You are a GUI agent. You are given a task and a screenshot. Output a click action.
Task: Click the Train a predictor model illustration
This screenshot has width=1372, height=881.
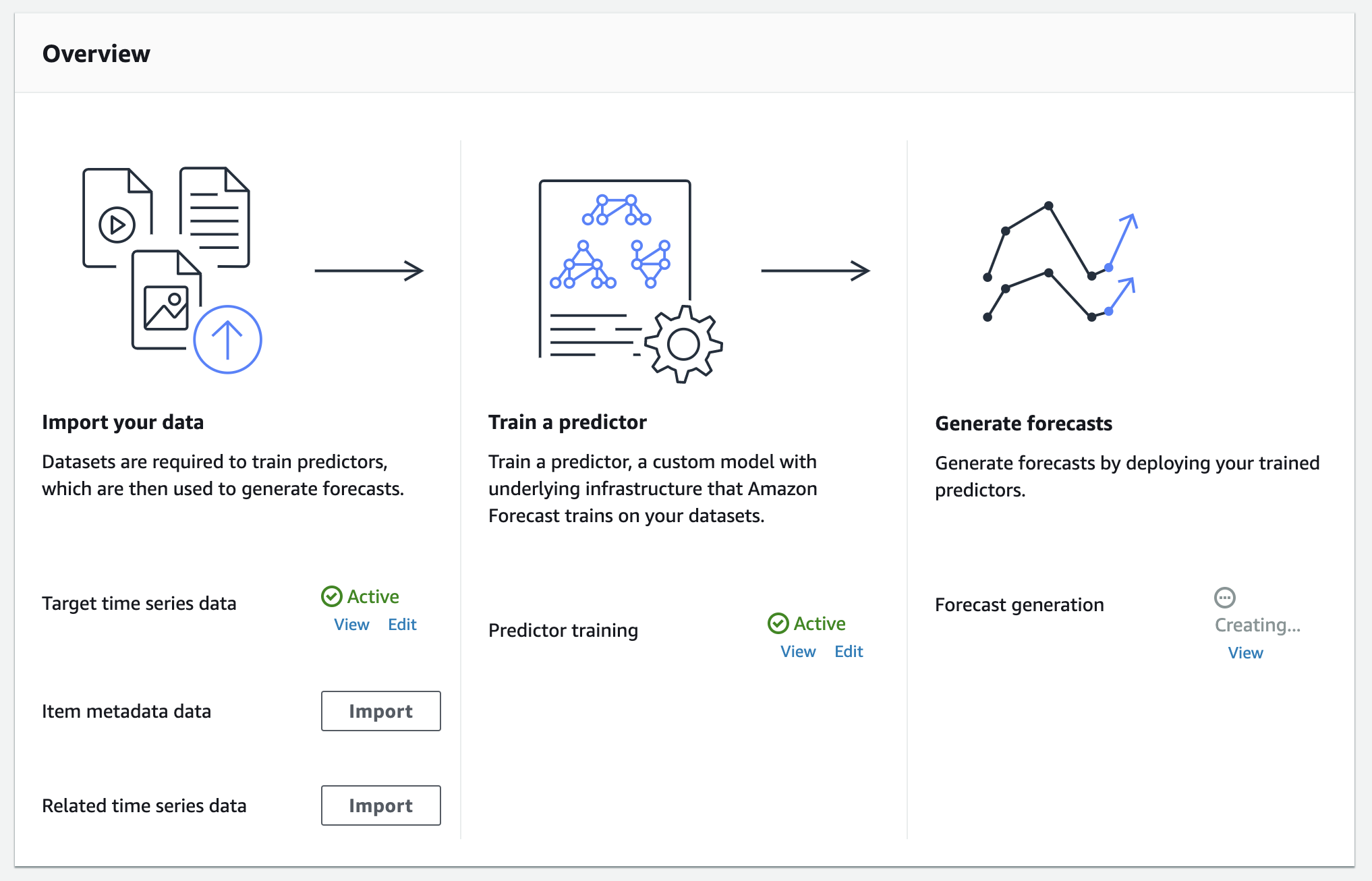pos(630,281)
